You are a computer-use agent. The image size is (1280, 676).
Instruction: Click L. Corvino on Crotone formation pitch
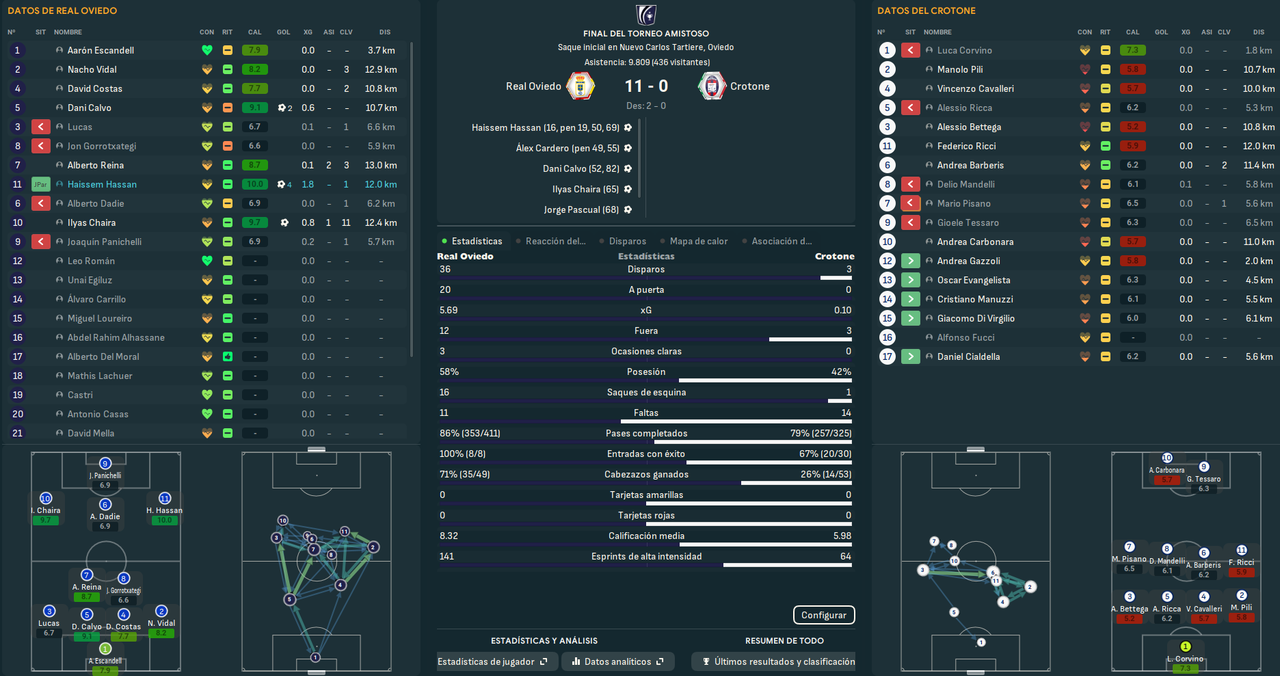(1186, 657)
